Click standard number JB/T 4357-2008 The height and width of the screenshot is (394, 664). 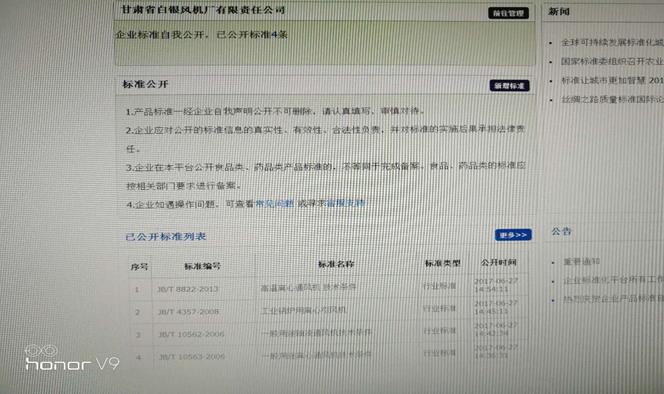pyautogui.click(x=188, y=312)
